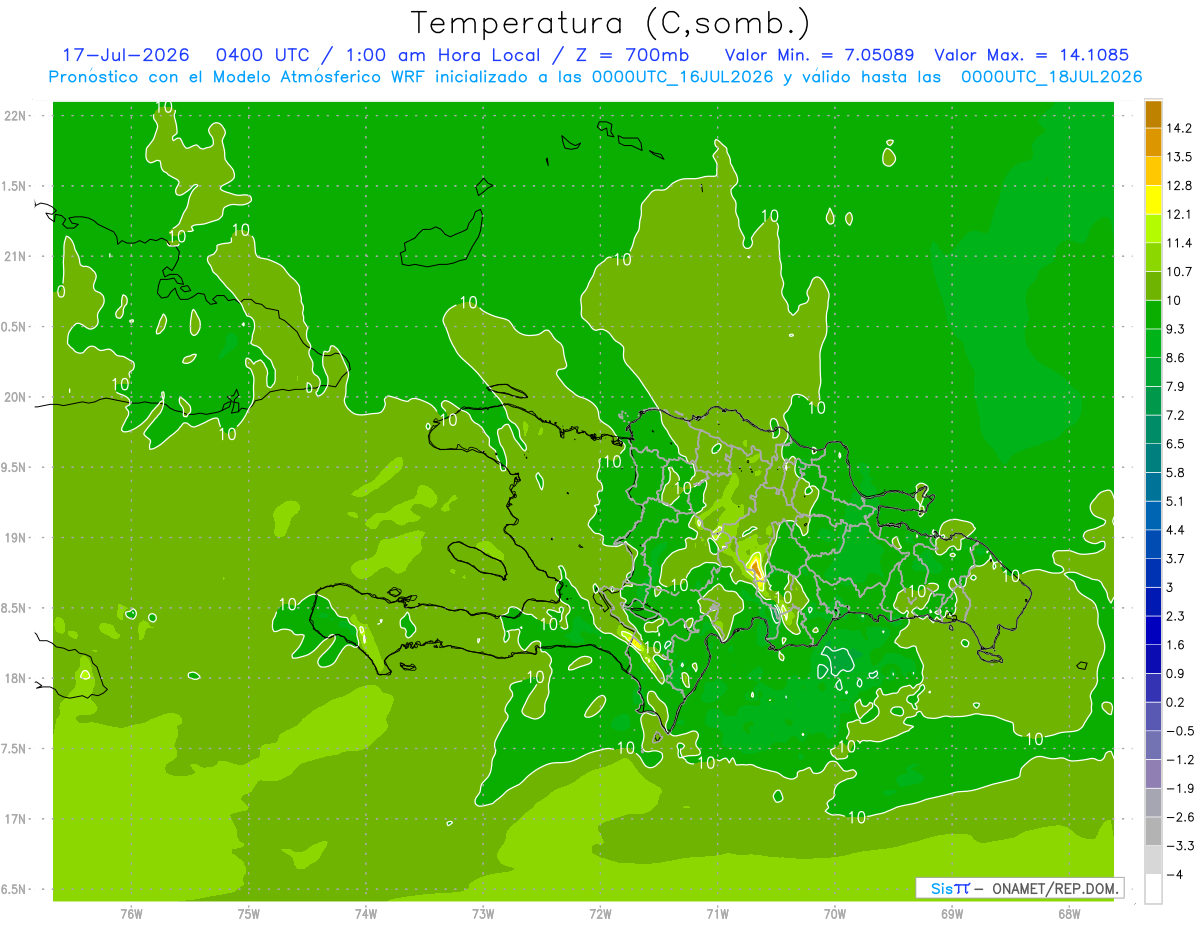The width and height of the screenshot is (1200, 927).
Task: Click the '20N' latitude axis label
Action: pyautogui.click(x=15, y=397)
